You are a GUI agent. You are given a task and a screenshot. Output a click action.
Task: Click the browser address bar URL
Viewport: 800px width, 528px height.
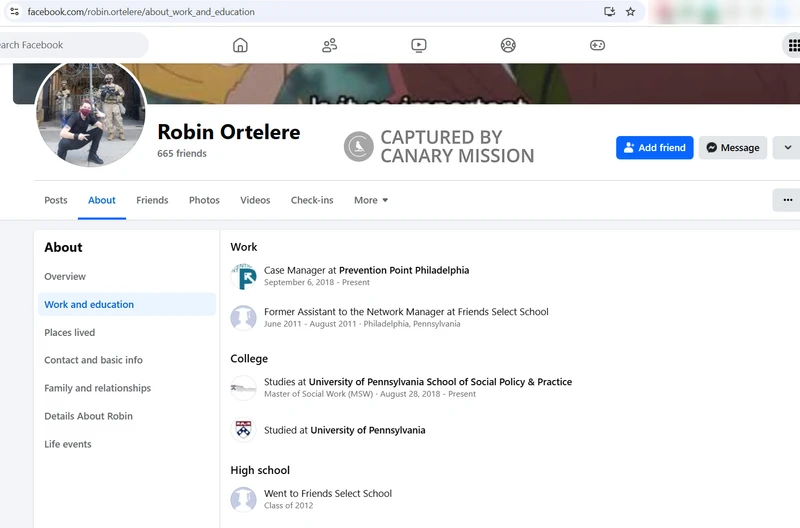pos(141,12)
